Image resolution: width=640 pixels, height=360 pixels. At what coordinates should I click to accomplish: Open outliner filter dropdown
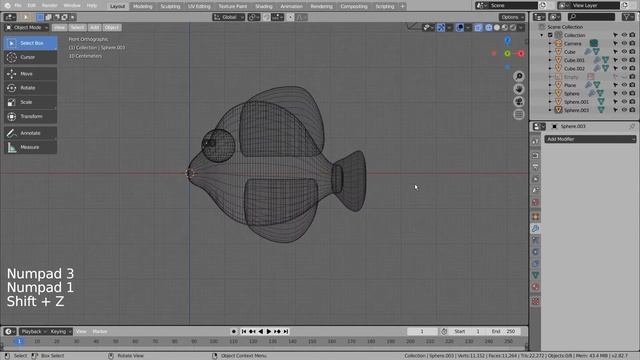tap(628, 17)
